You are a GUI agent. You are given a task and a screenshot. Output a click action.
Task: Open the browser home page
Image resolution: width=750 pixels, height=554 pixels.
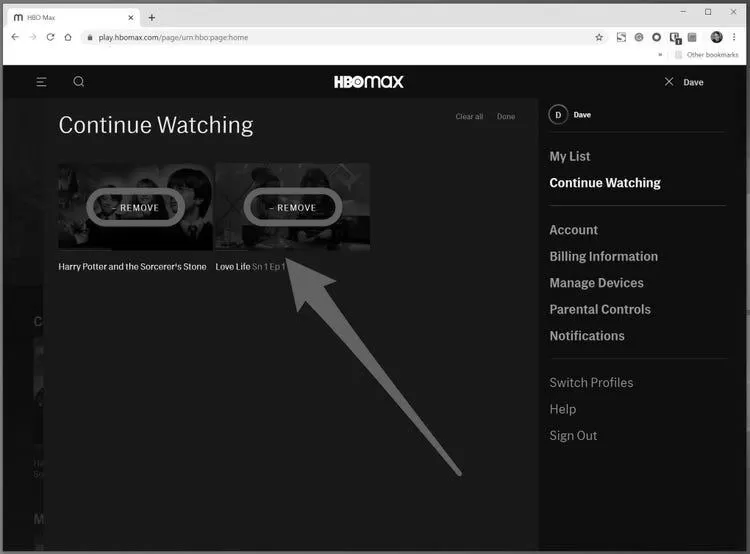[x=68, y=37]
